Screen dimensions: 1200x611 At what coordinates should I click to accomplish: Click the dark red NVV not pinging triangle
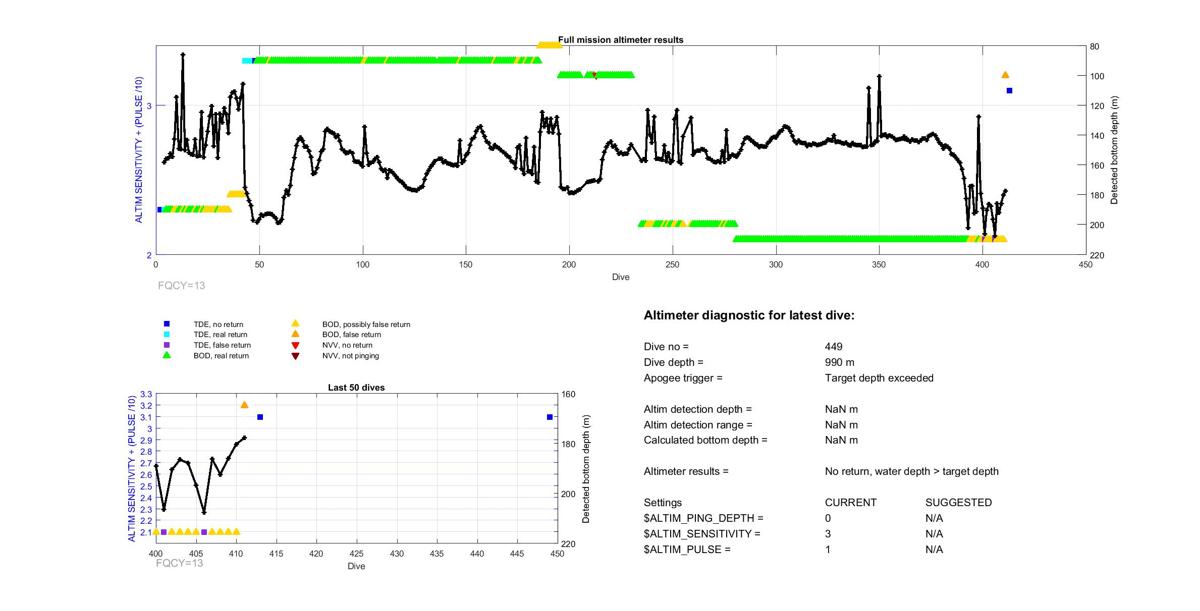click(x=295, y=355)
